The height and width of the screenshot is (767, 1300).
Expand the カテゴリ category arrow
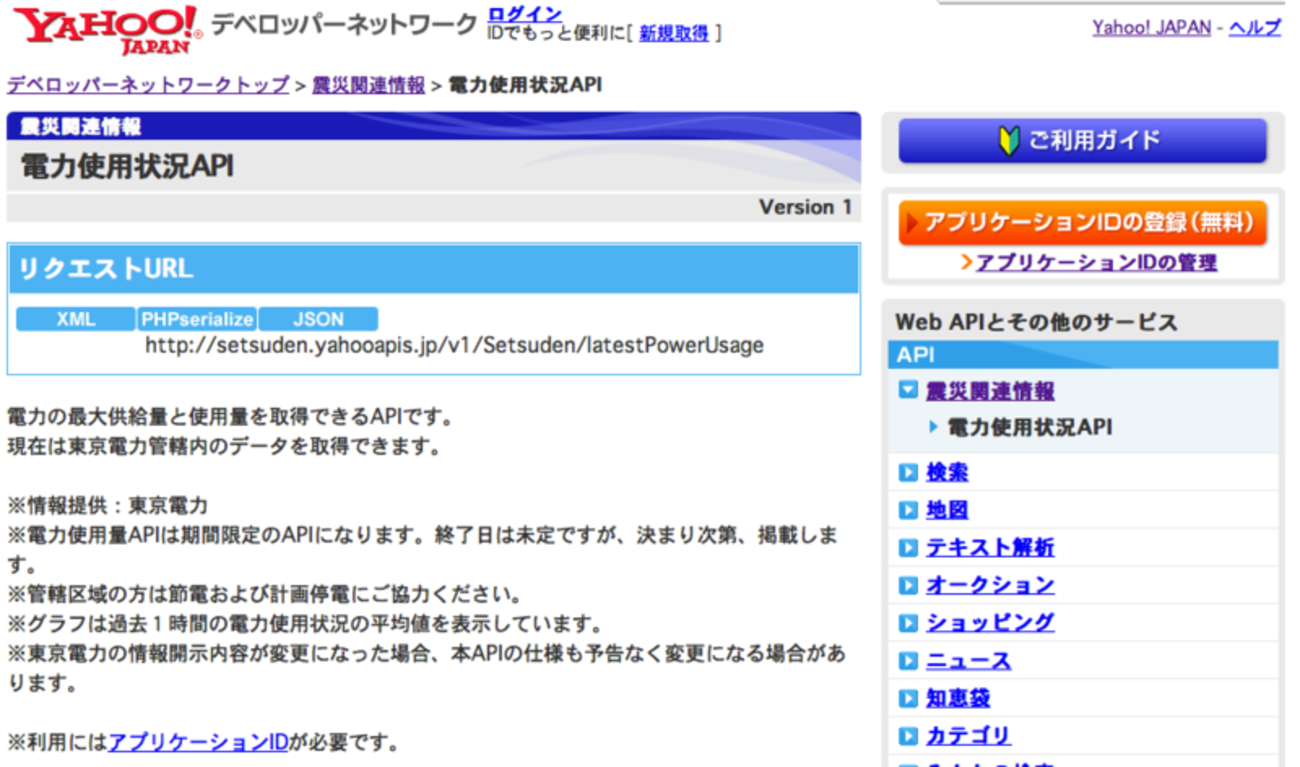(x=908, y=736)
